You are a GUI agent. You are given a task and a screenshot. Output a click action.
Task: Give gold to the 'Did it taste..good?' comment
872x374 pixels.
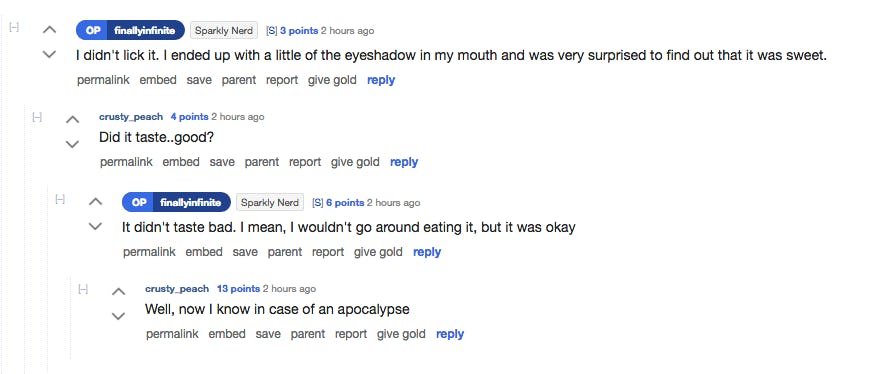click(355, 162)
